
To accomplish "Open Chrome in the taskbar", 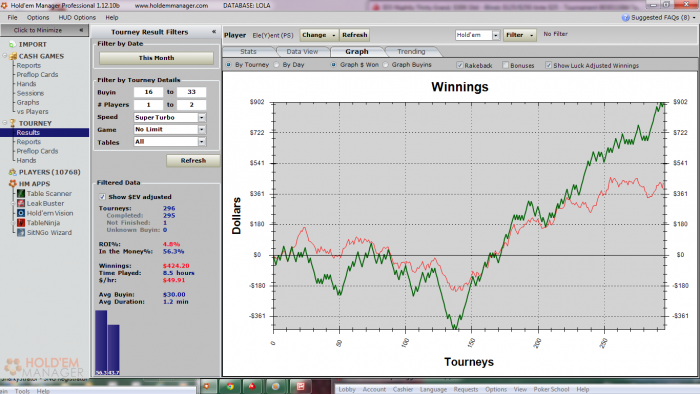I will coord(230,386).
